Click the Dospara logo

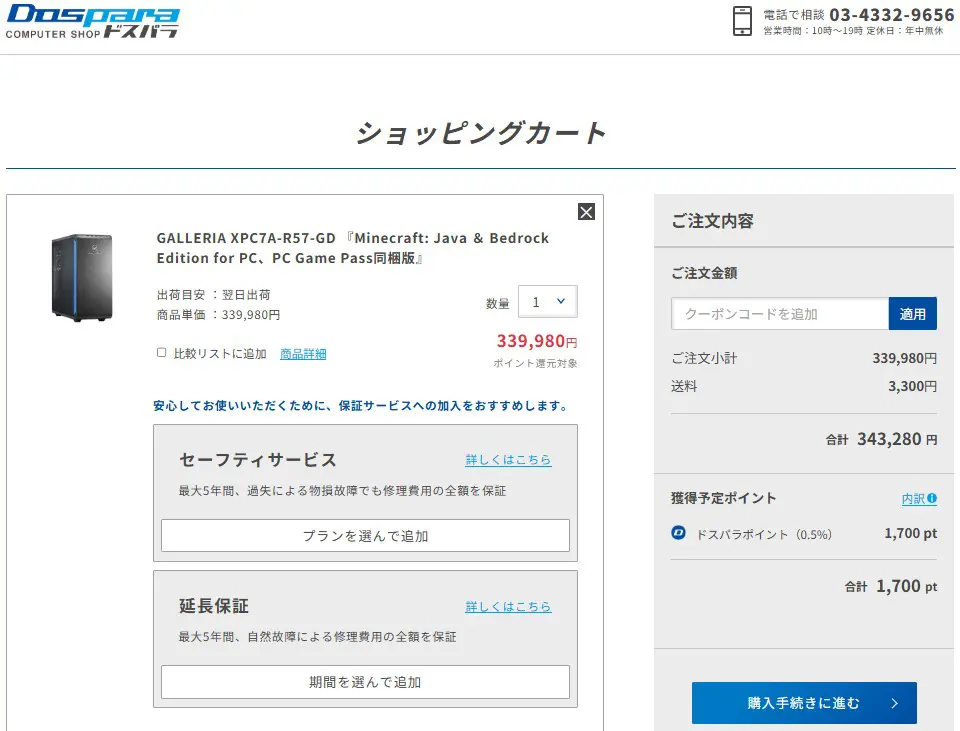click(92, 21)
